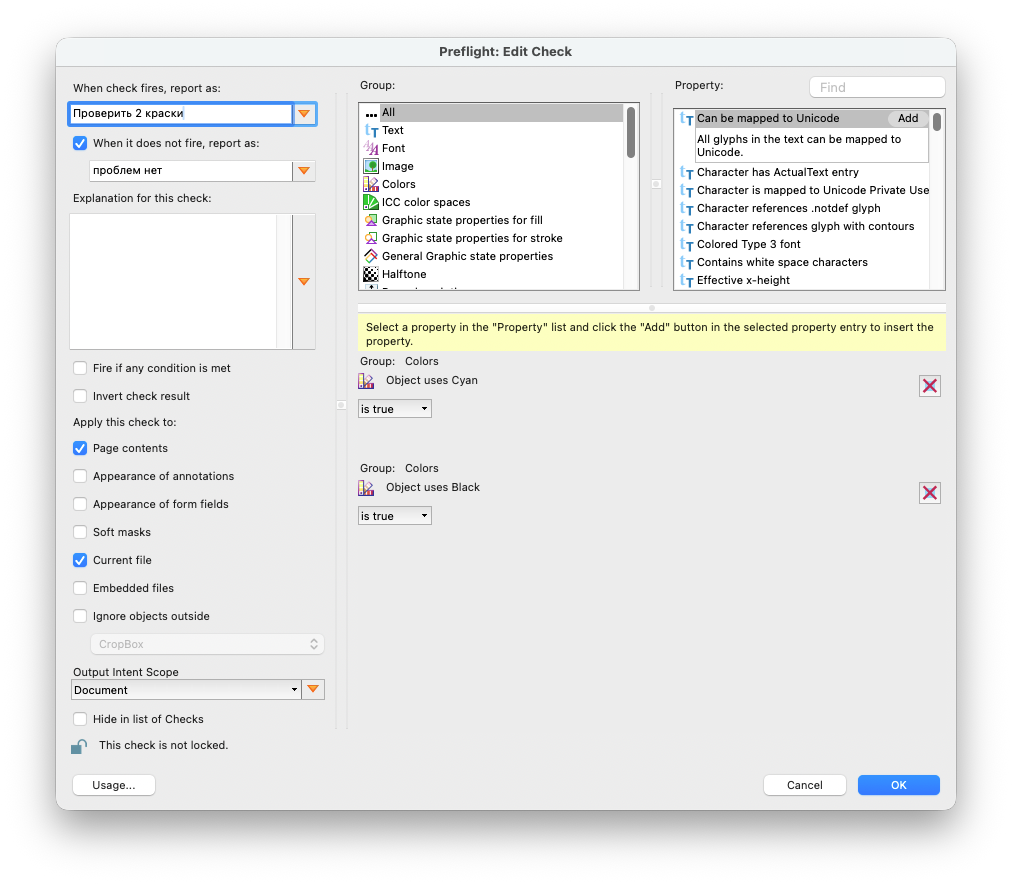Click the Property list scrollbar

click(x=936, y=121)
